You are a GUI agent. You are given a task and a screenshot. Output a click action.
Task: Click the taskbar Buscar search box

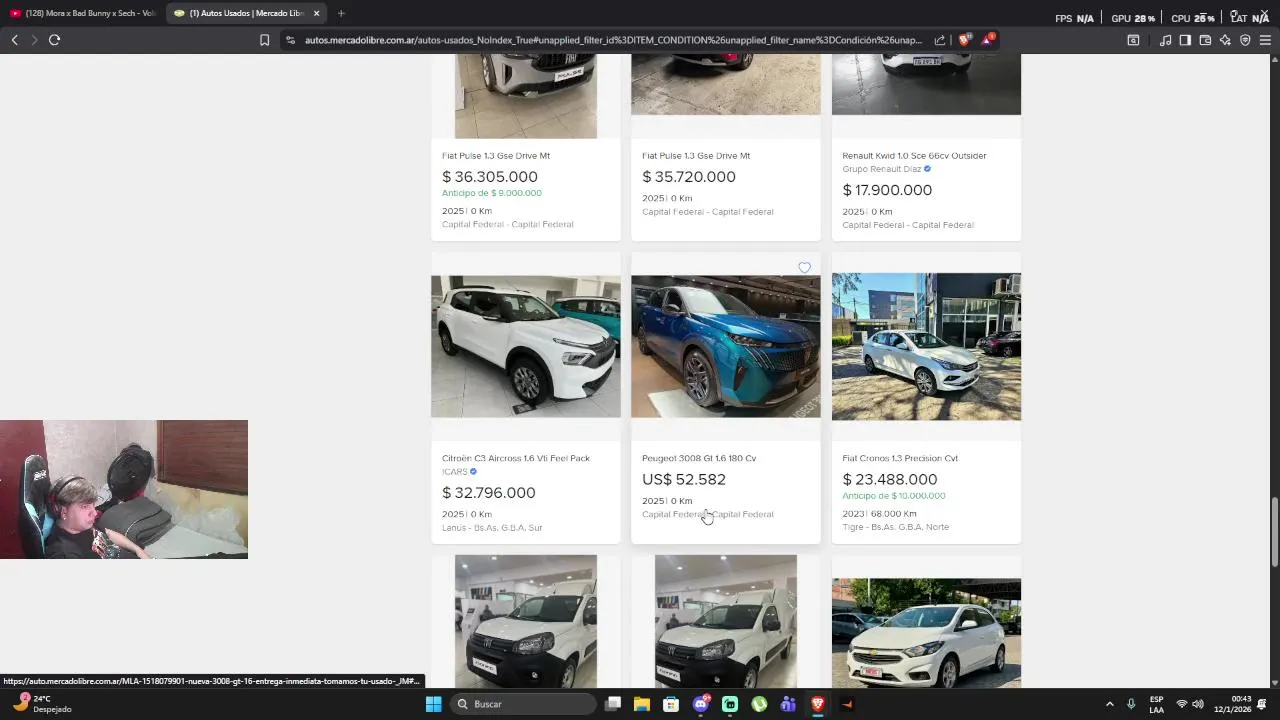[x=523, y=704]
